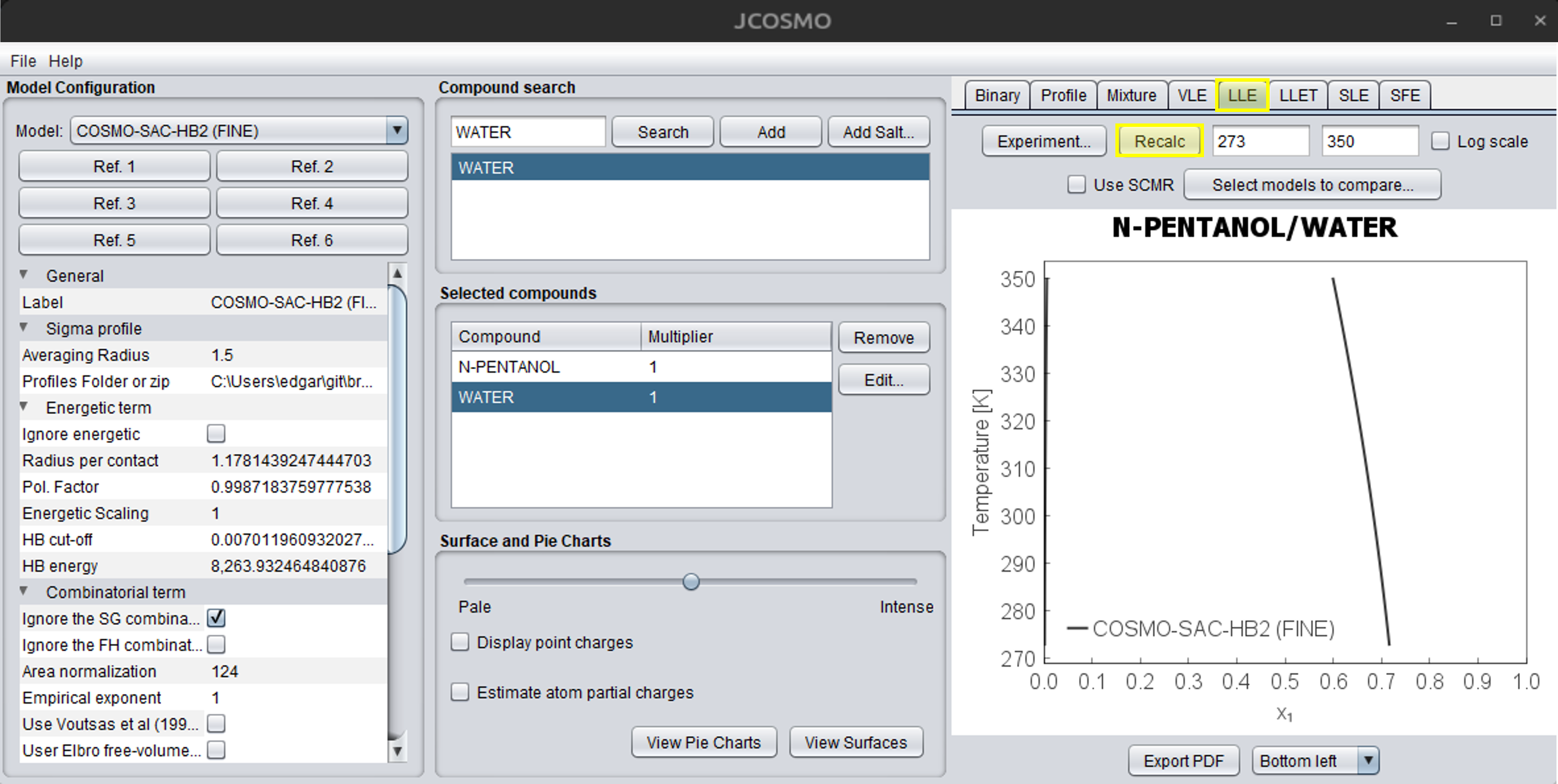Click the View Surfaces button
This screenshot has width=1558, height=784.
(856, 742)
